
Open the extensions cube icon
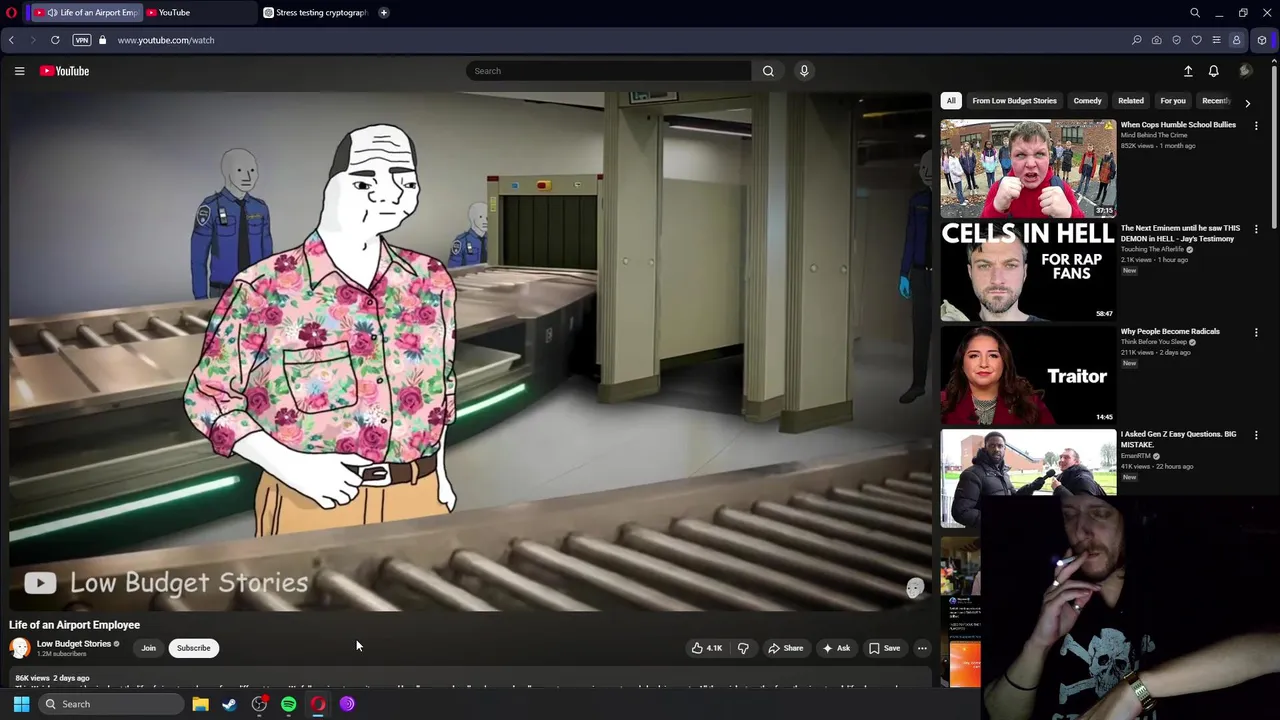click(1262, 40)
